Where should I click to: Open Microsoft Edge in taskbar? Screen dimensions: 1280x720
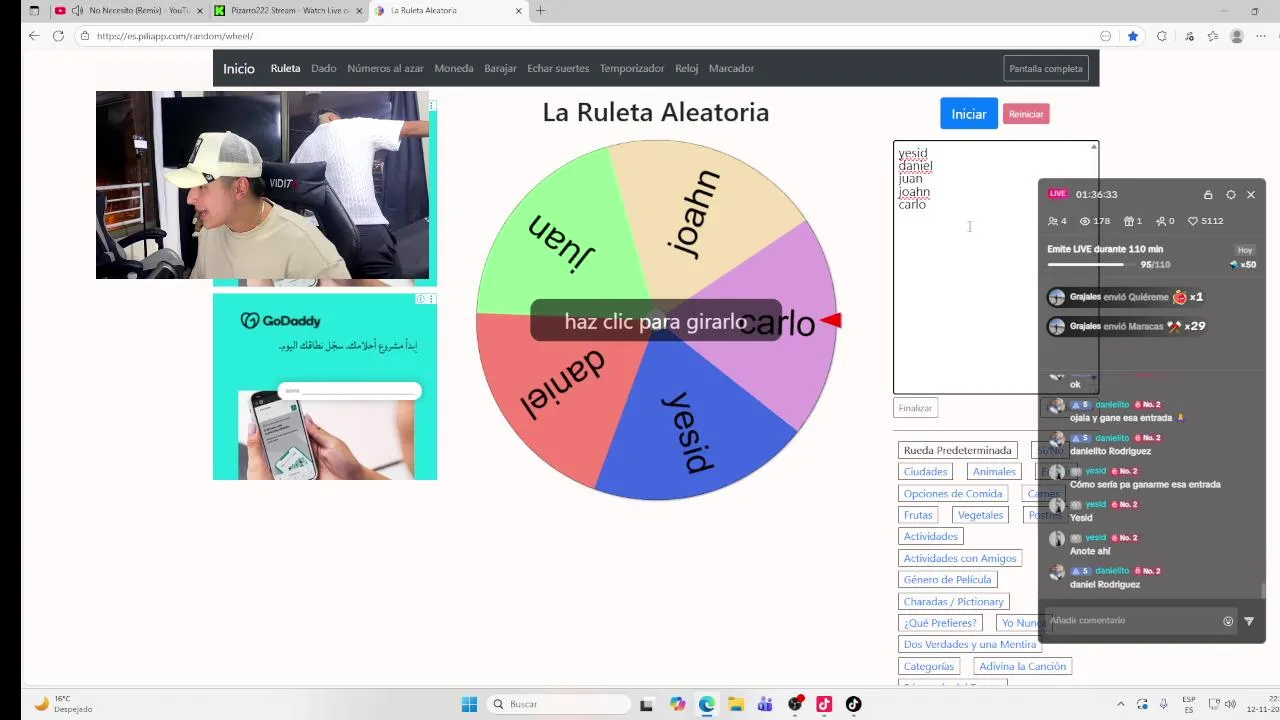point(707,704)
